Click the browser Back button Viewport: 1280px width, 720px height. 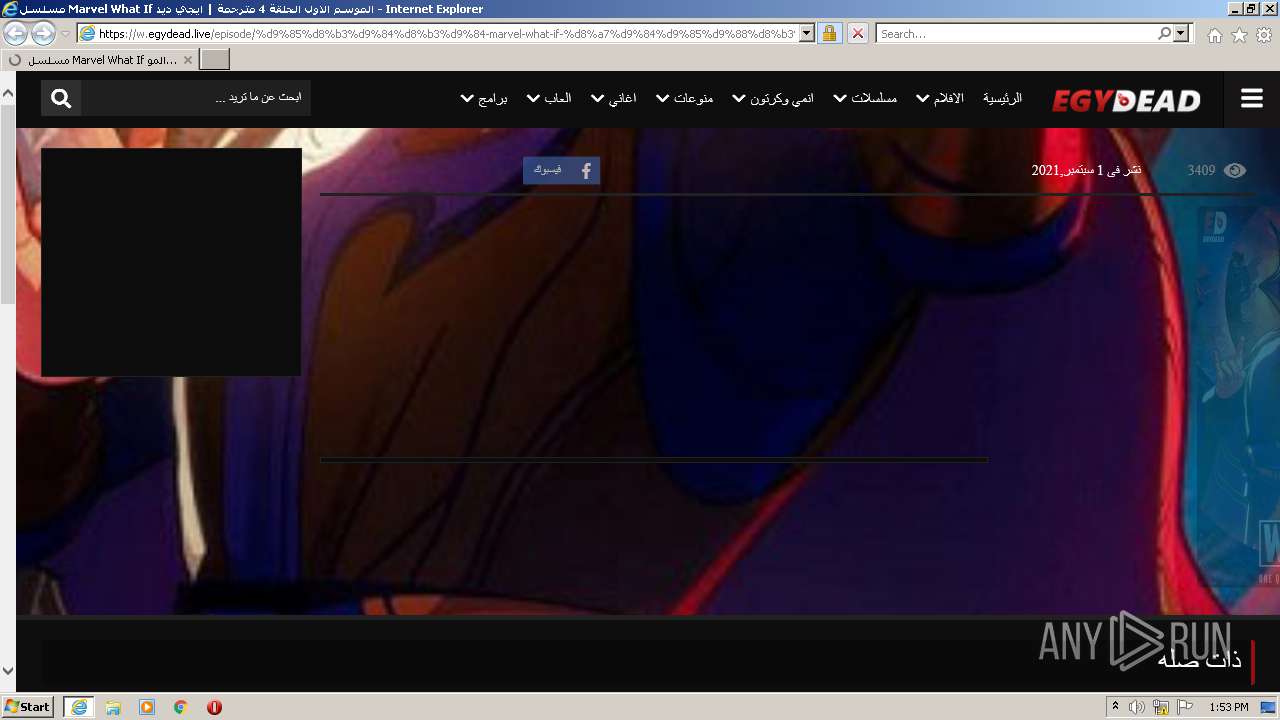tap(16, 34)
